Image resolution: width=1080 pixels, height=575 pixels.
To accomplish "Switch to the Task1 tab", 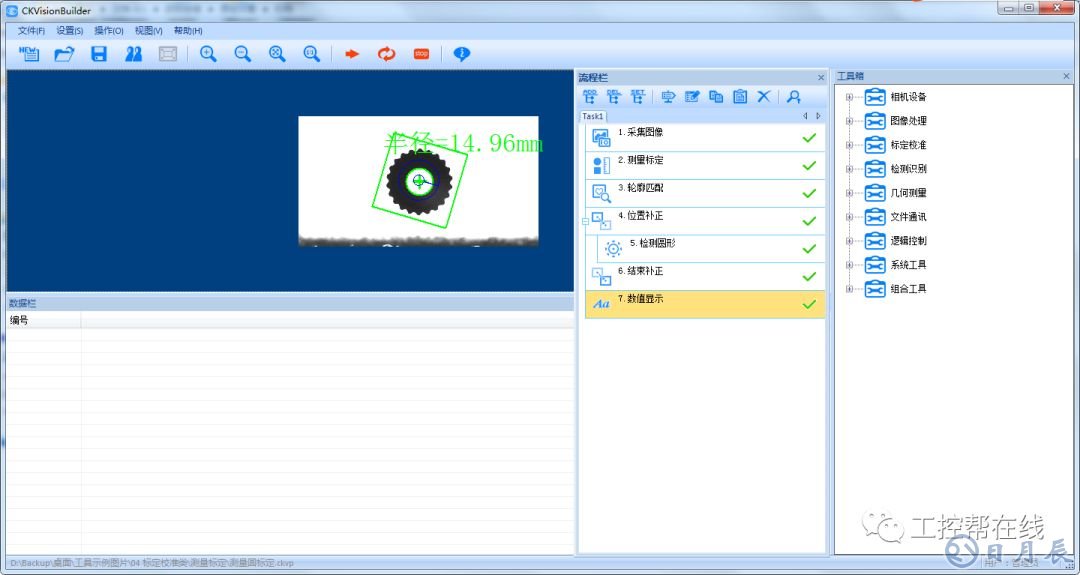I will 593,116.
